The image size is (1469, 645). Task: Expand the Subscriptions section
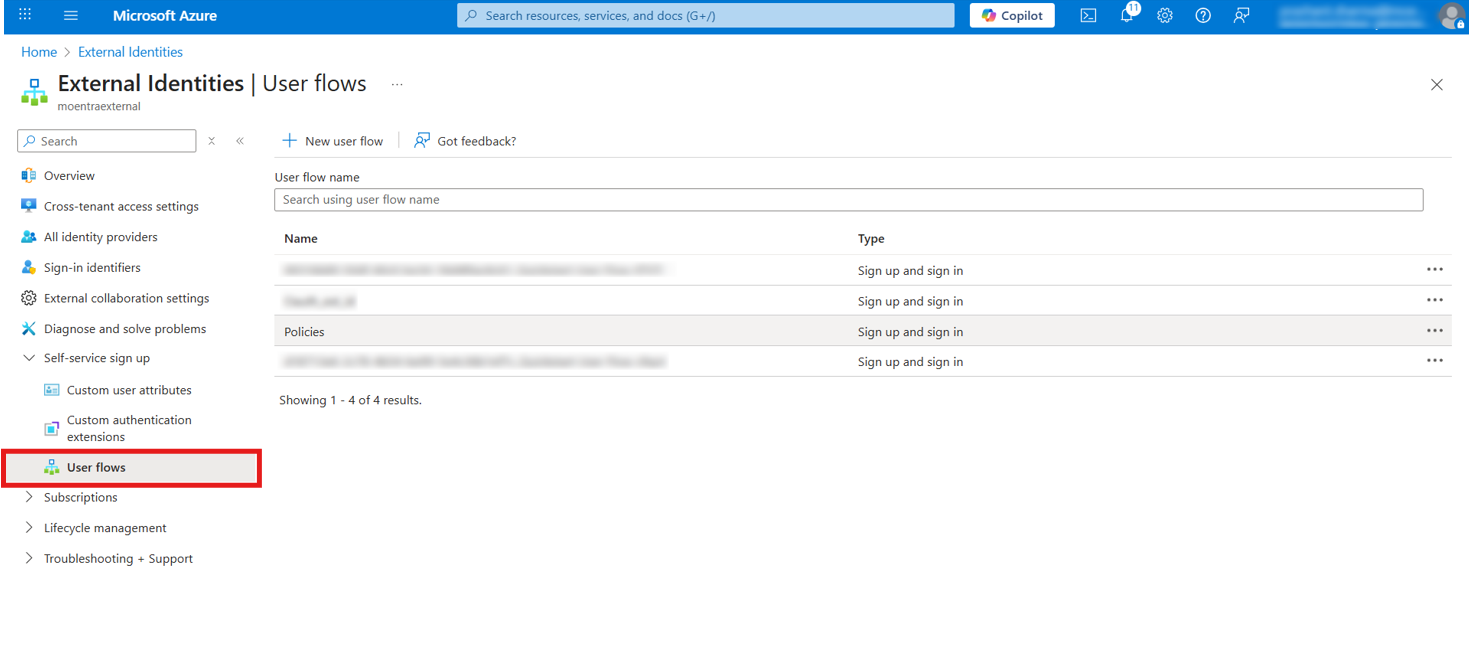30,497
